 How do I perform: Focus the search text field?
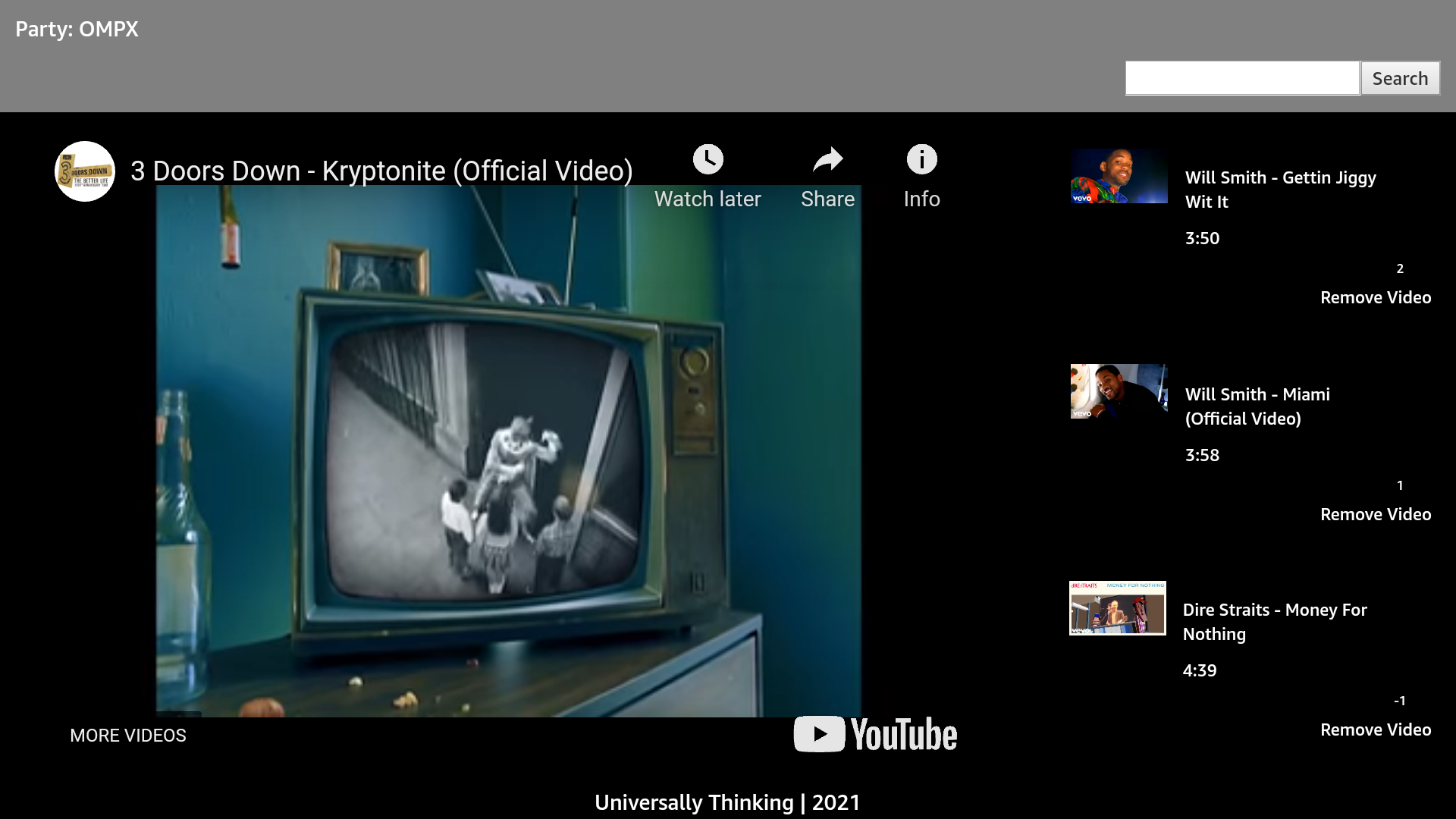[x=1241, y=78]
